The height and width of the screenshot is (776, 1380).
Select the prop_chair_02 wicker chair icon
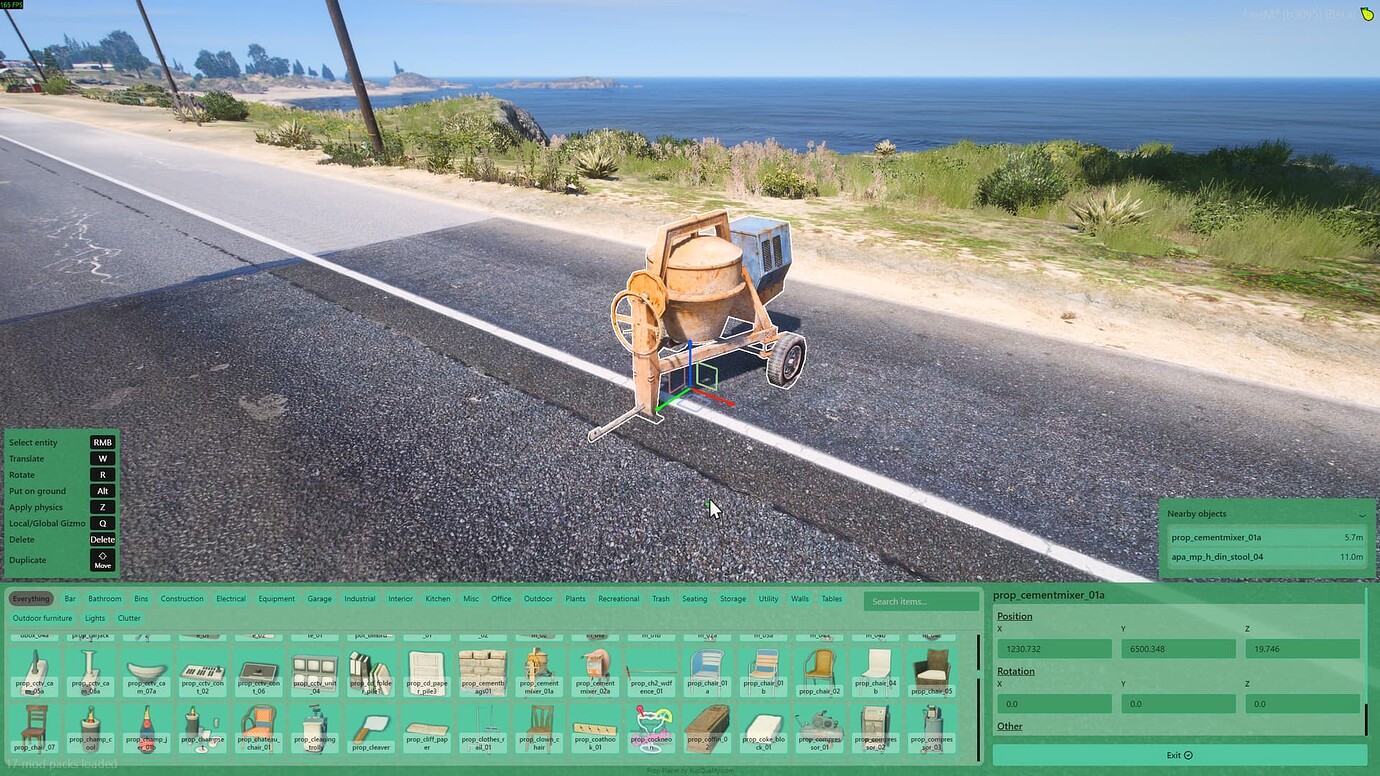819,668
